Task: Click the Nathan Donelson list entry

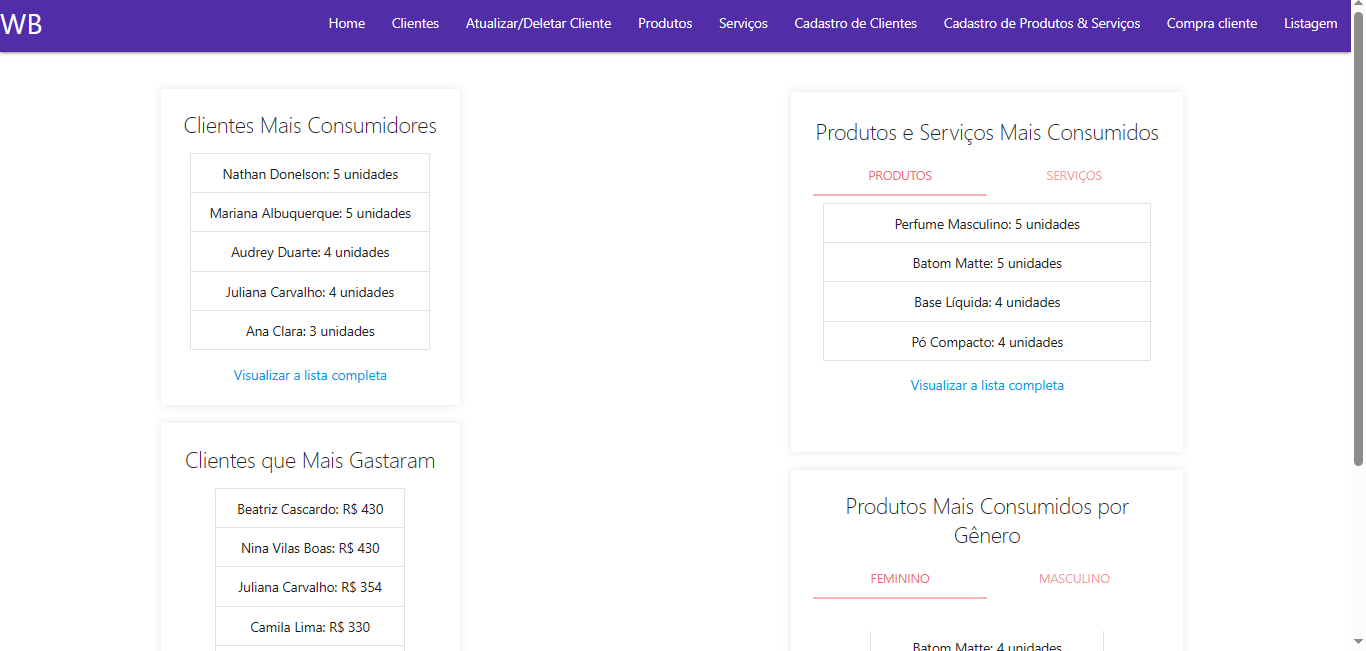Action: click(x=310, y=174)
